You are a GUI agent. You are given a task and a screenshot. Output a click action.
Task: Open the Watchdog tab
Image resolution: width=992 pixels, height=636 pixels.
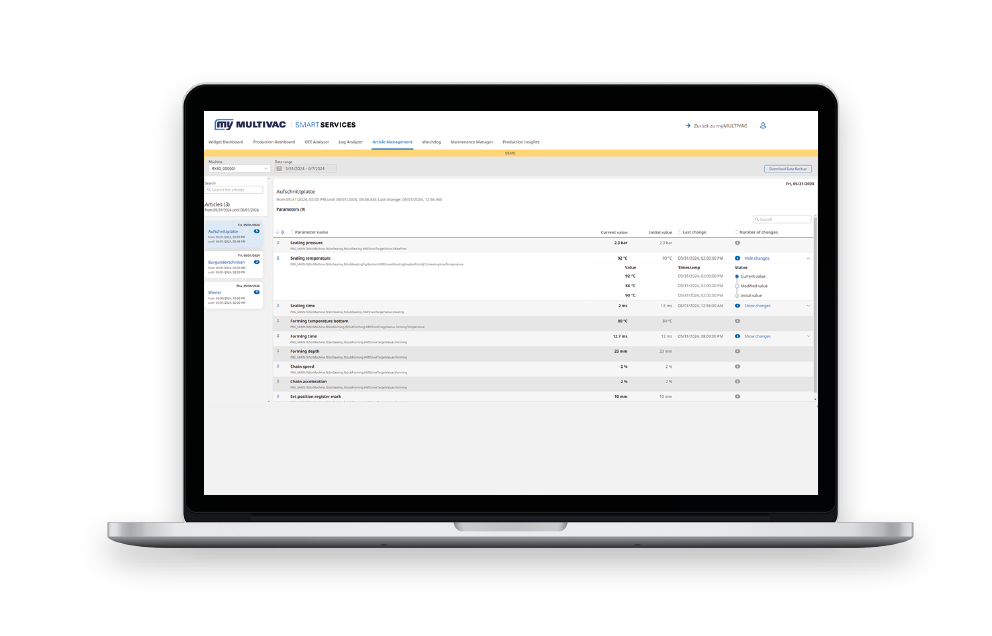coord(431,142)
